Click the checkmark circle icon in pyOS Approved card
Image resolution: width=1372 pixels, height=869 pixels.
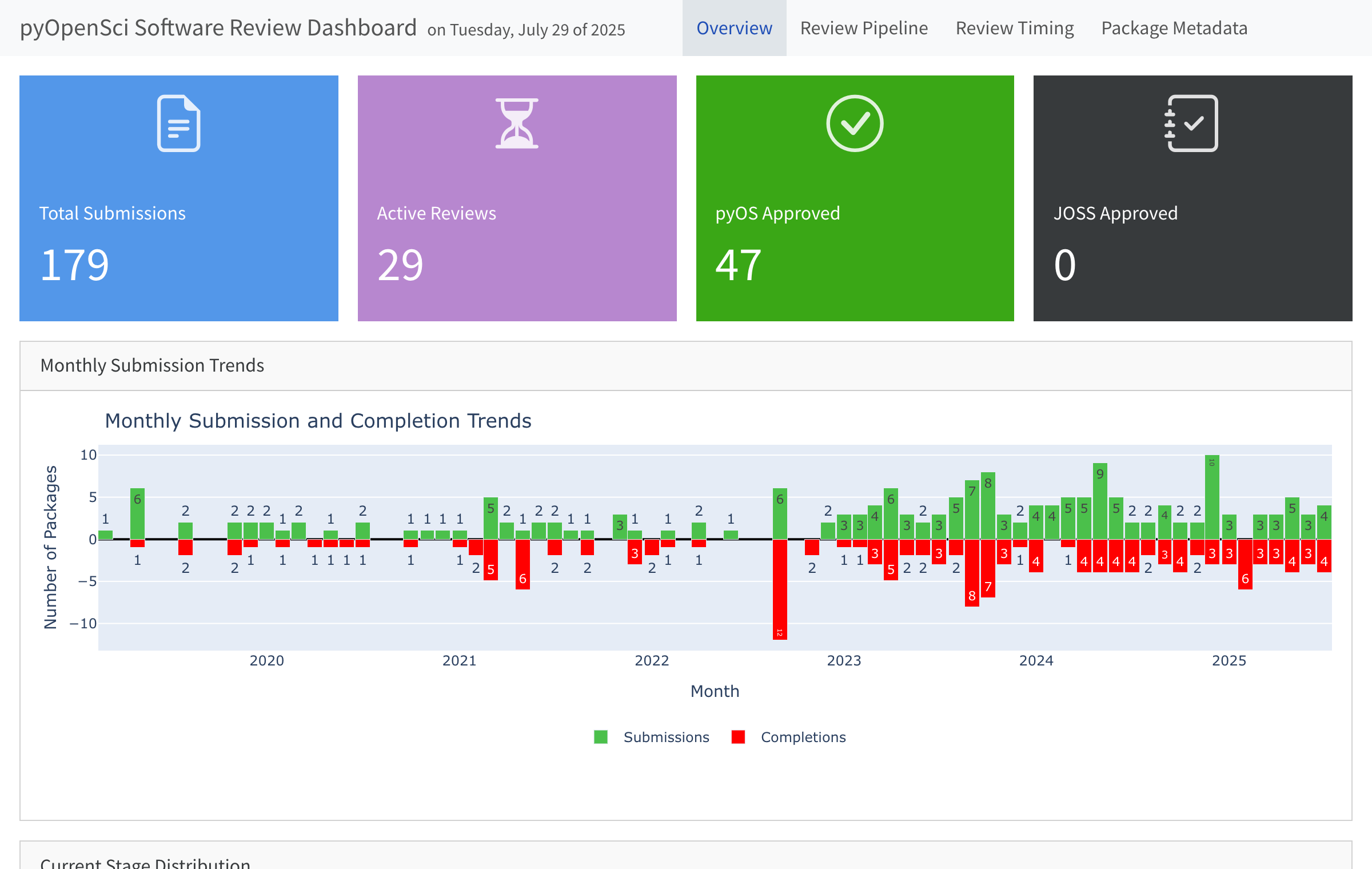pos(855,123)
